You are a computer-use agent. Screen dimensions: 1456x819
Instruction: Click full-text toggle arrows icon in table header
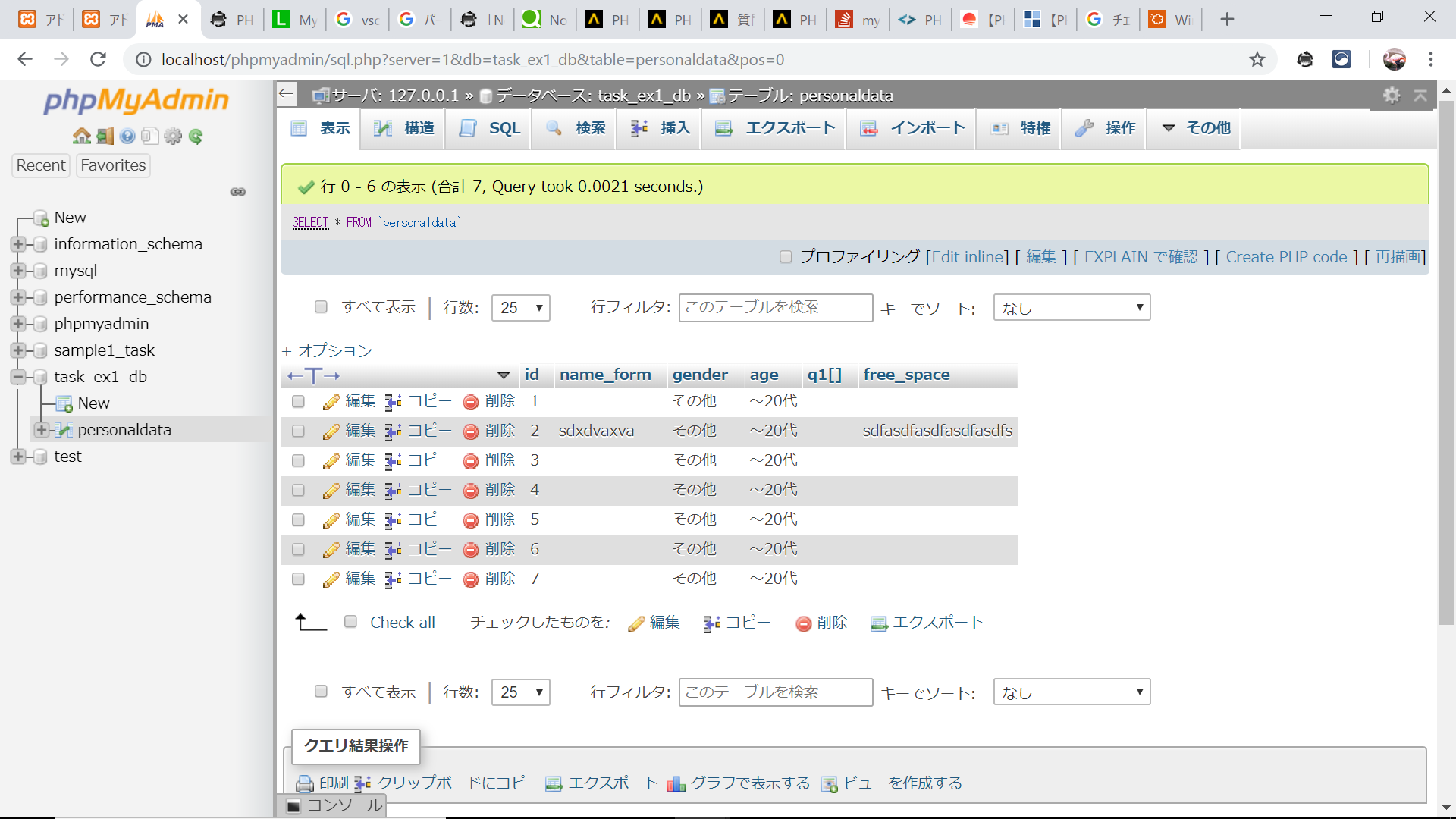[x=313, y=375]
